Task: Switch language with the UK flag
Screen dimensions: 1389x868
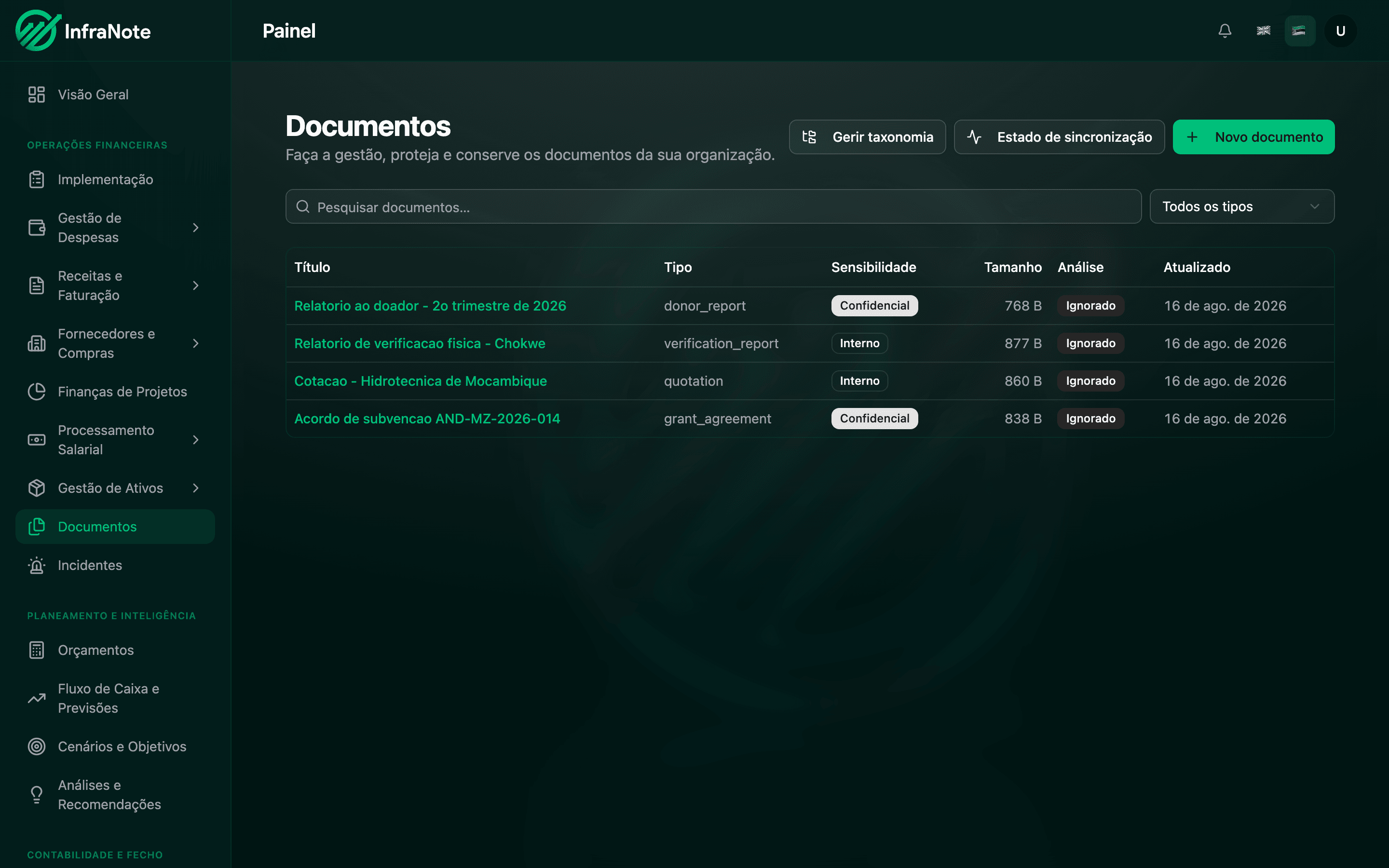Action: (x=1263, y=30)
